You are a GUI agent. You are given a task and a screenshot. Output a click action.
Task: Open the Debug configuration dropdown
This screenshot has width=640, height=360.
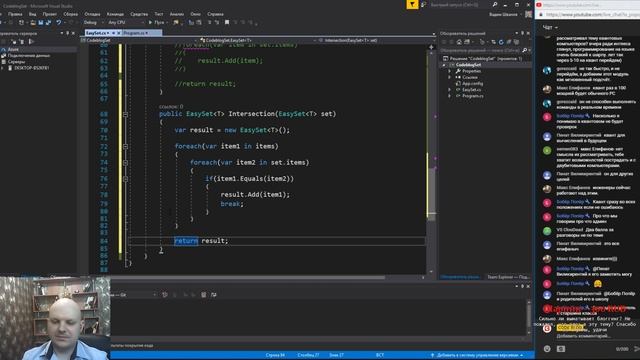pyautogui.click(x=93, y=22)
